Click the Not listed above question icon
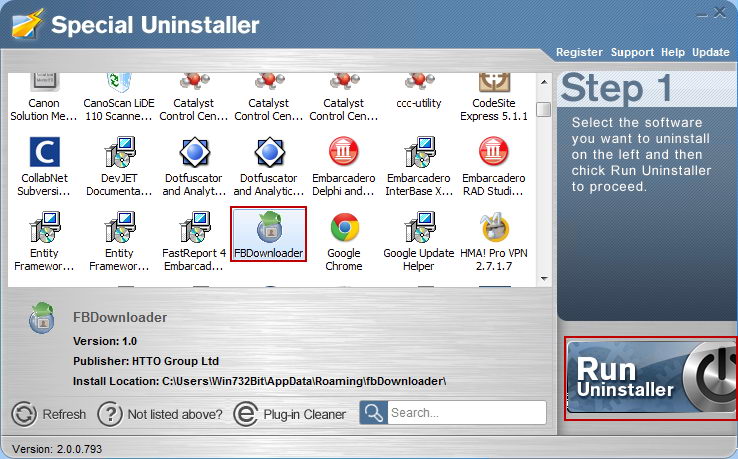738x459 pixels. click(x=110, y=414)
